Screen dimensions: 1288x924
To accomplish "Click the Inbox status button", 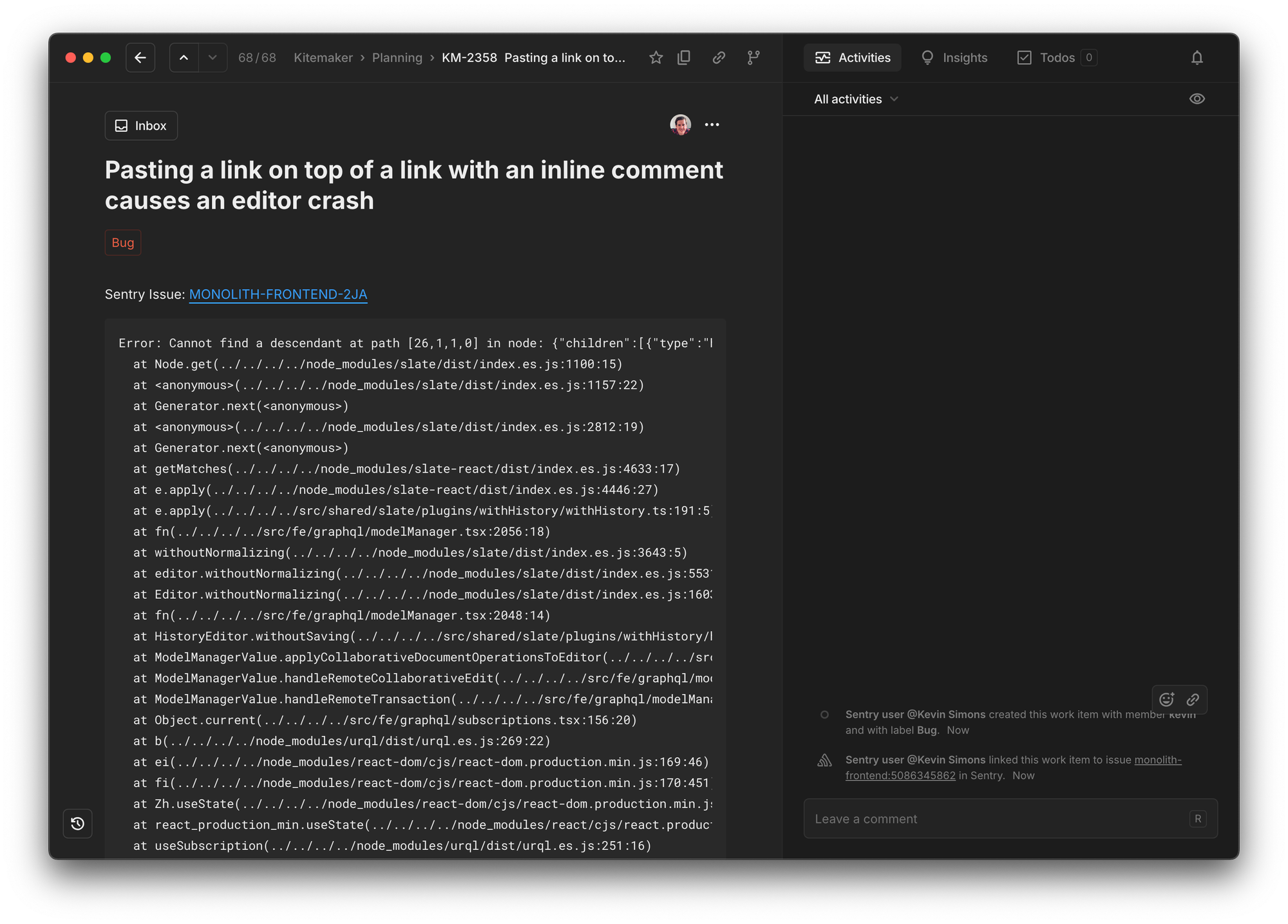I will click(141, 126).
